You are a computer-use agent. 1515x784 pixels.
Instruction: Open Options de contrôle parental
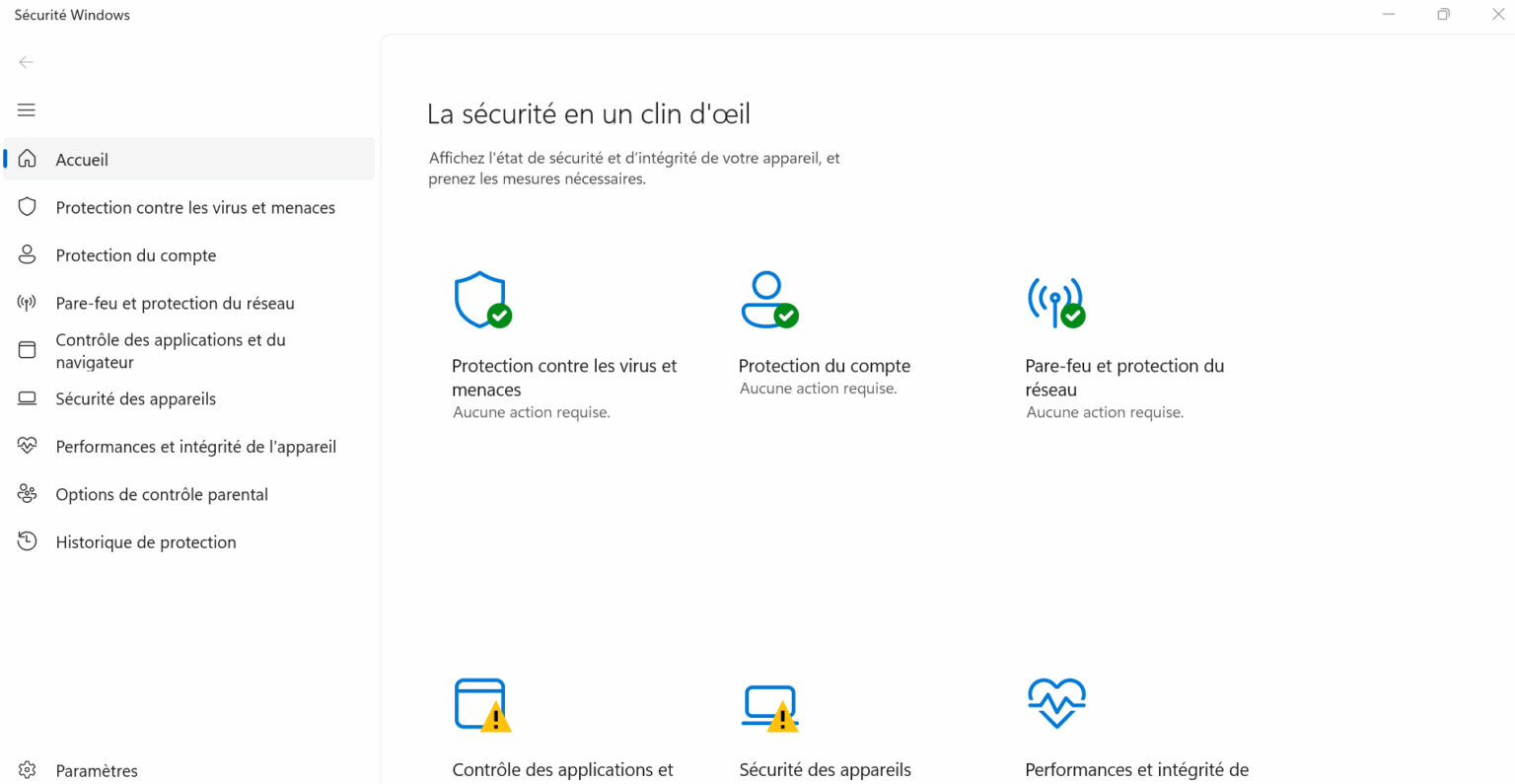pos(189,494)
